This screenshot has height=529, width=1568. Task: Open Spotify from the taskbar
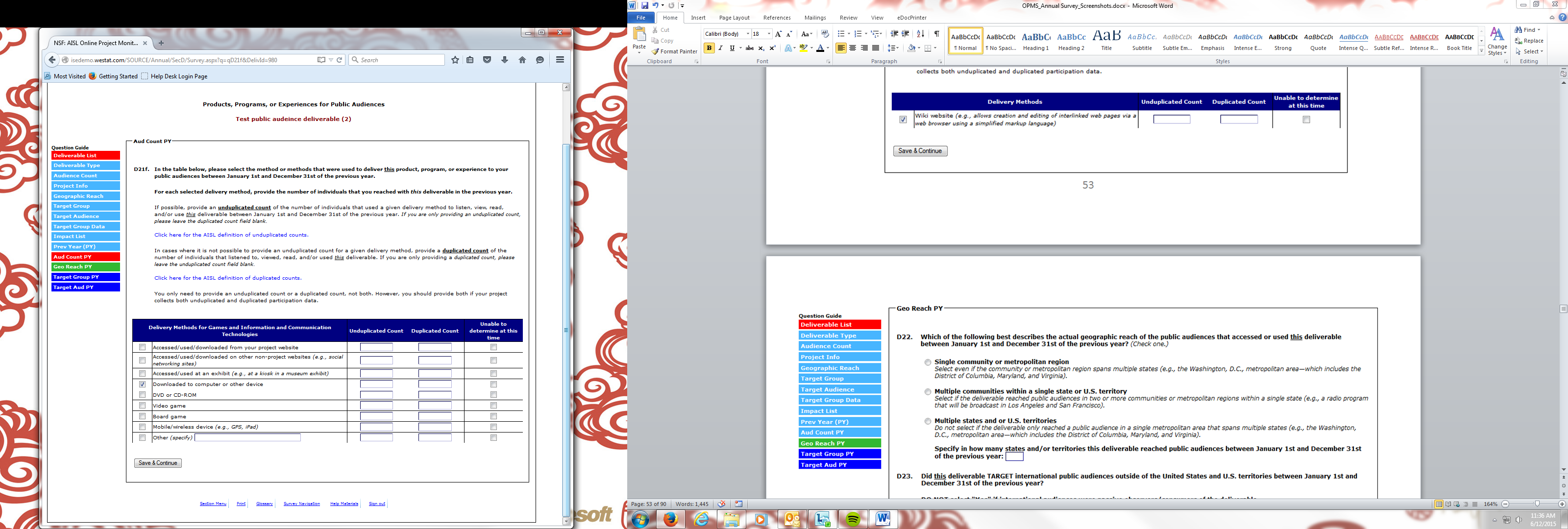[853, 519]
